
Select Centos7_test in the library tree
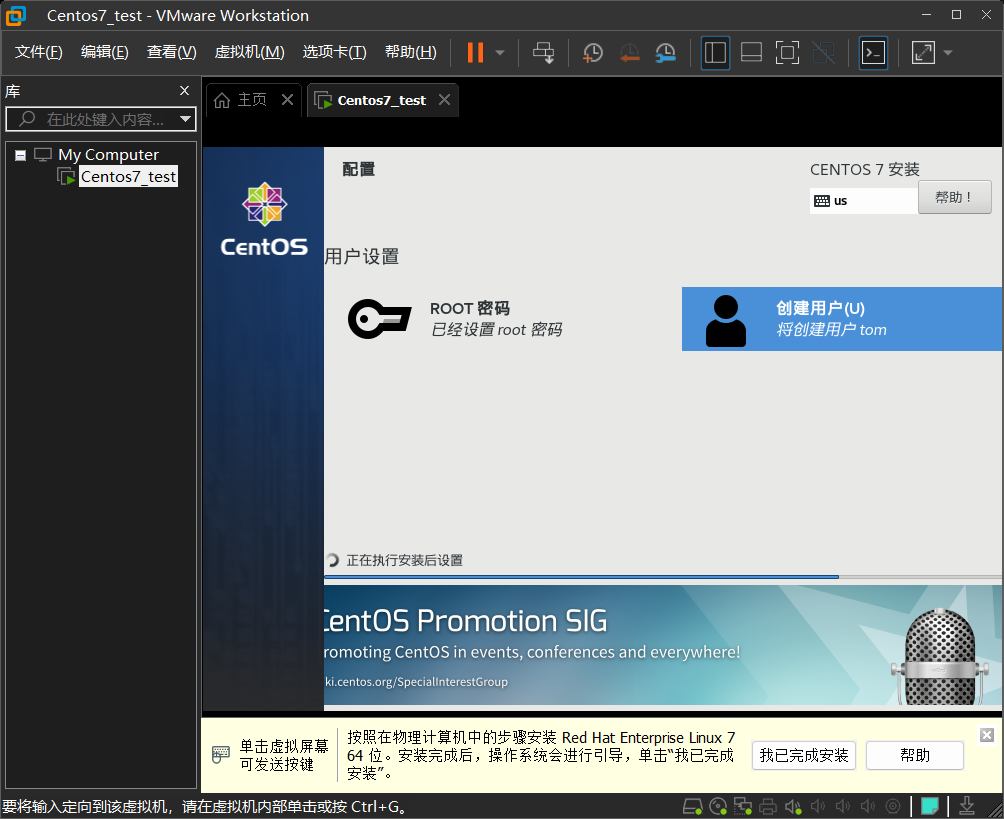pyautogui.click(x=128, y=177)
